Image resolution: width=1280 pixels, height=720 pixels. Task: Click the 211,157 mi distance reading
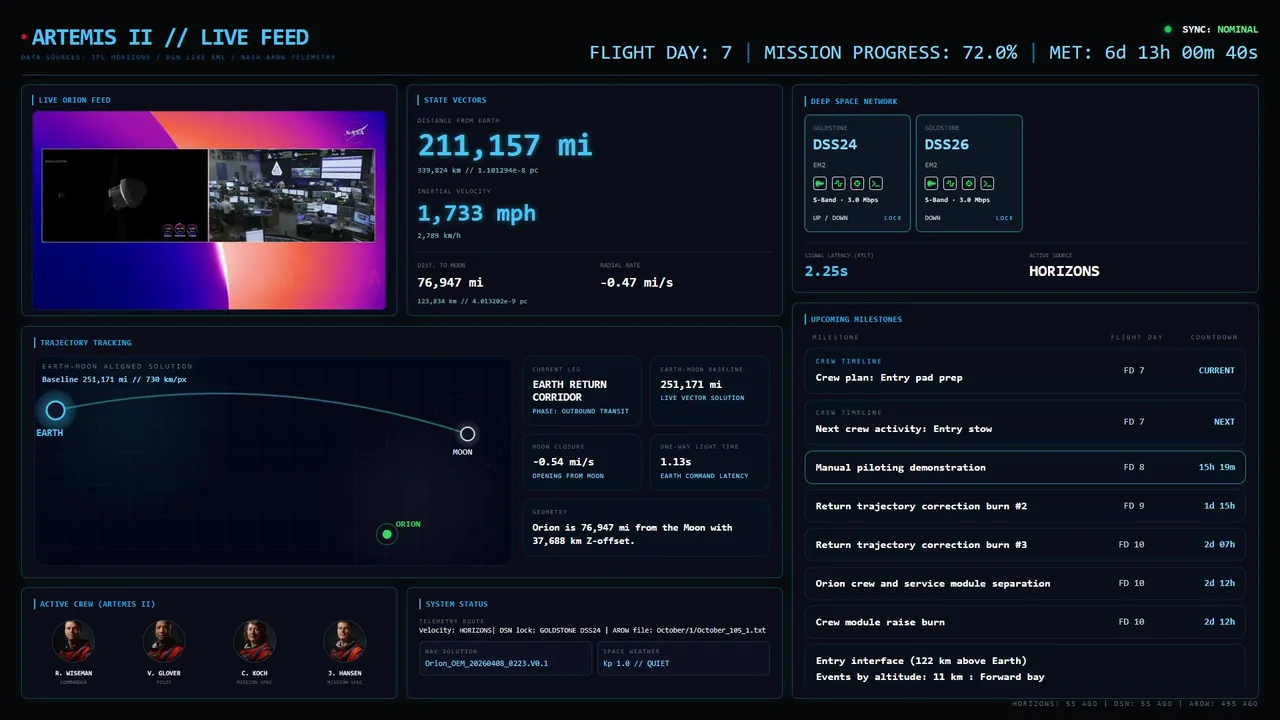pos(505,146)
